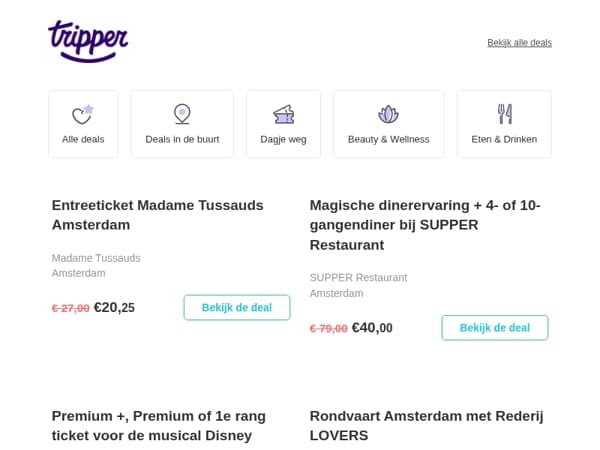The image size is (600, 450).
Task: Open the Beauty & Wellness category label
Action: click(388, 139)
